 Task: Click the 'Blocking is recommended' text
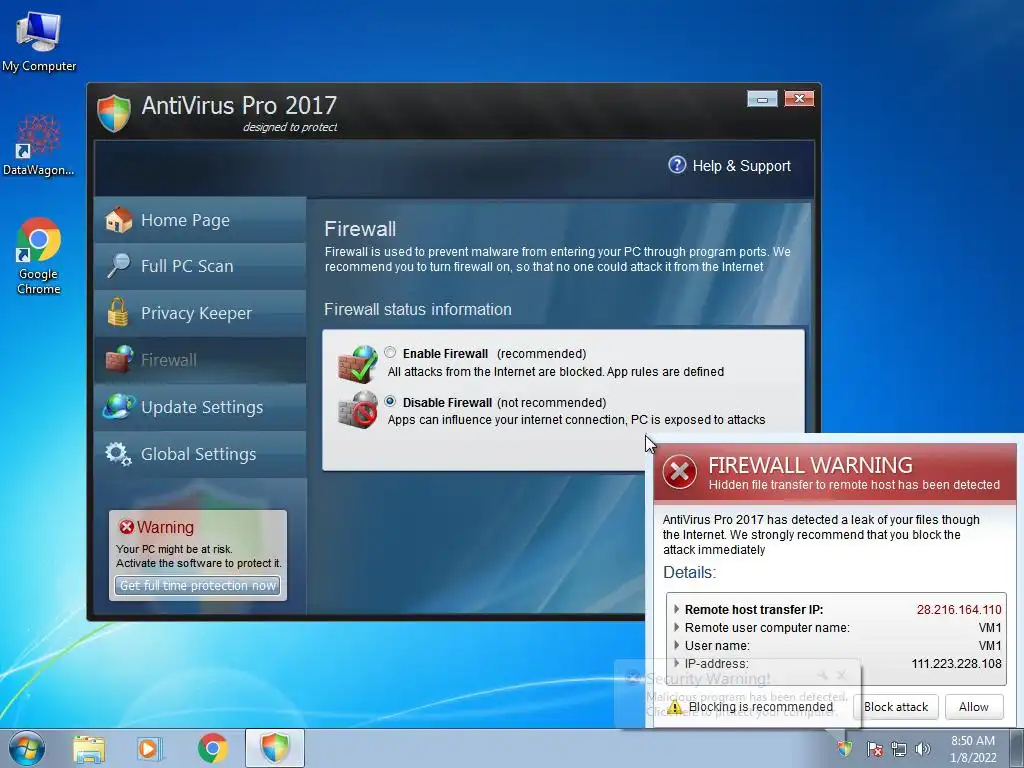click(761, 707)
